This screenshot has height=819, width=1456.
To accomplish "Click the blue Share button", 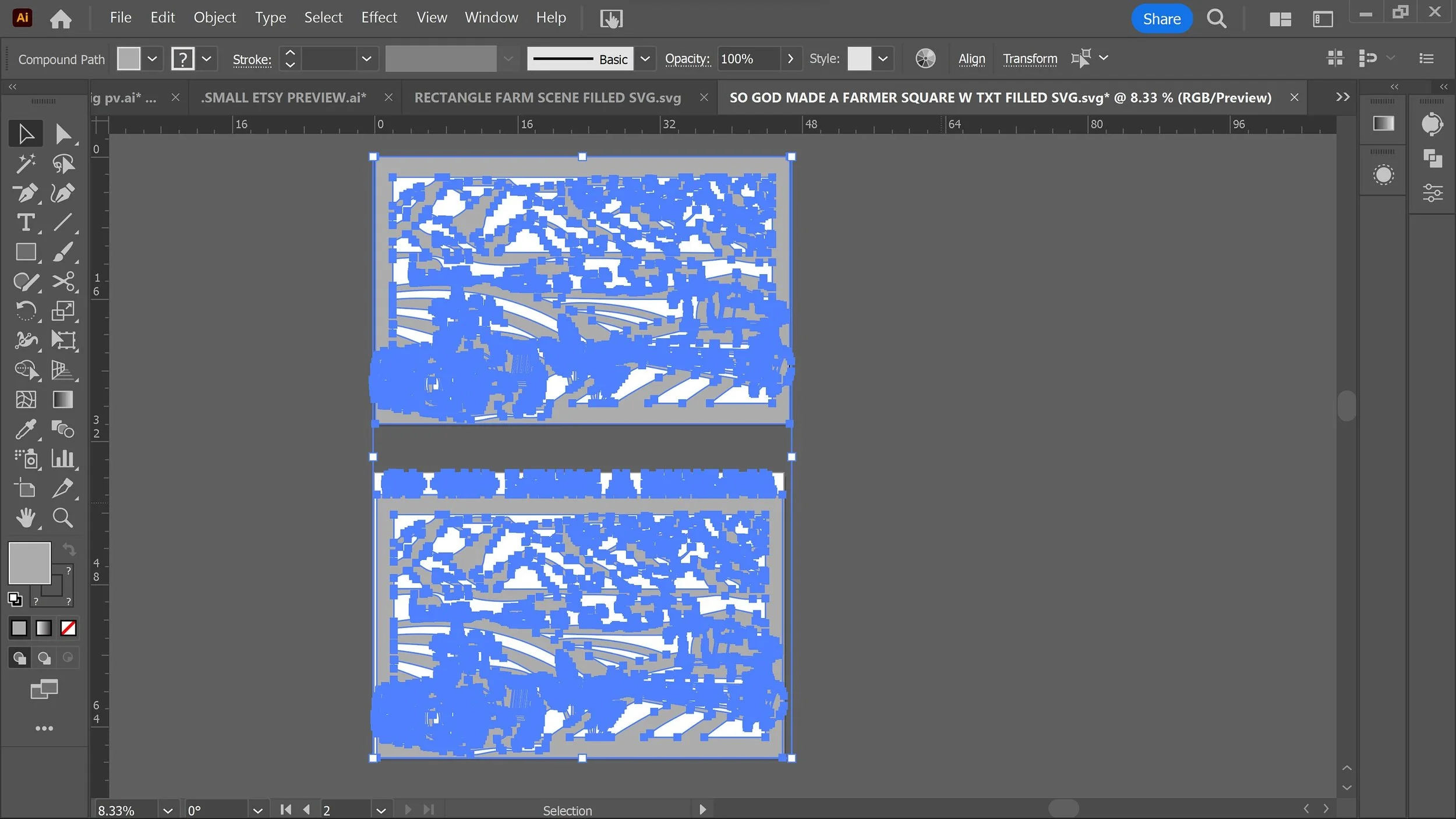I will tap(1161, 19).
